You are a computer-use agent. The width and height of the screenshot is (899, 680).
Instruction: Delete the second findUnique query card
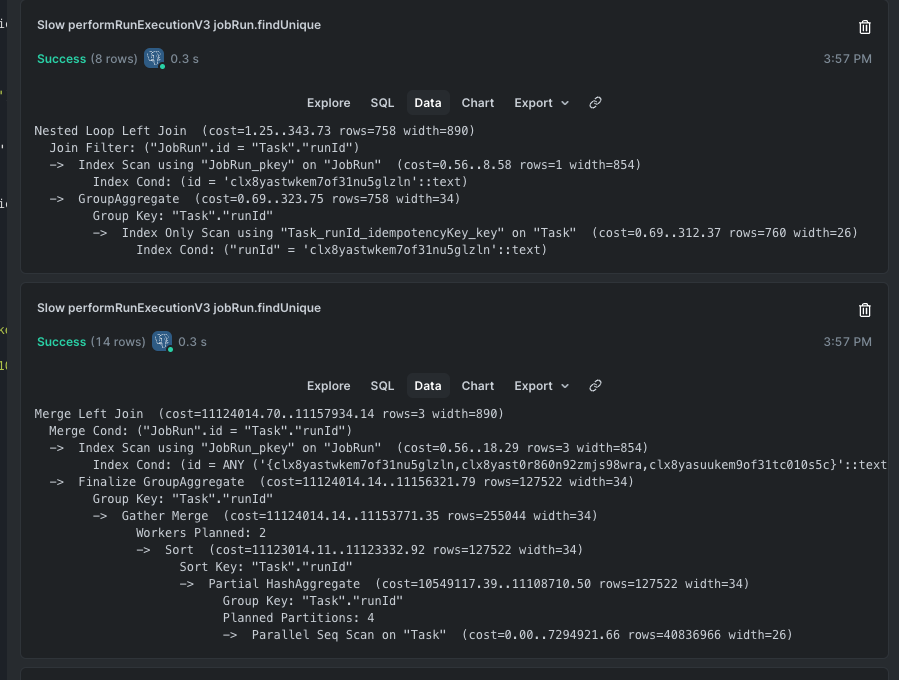[x=865, y=311]
